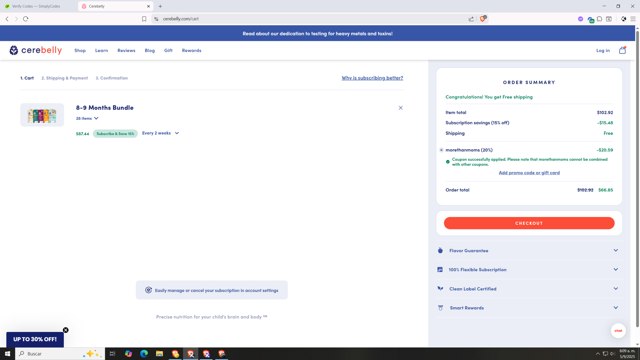
Task: Click the 8-9 Months Bundle title
Action: [104, 108]
